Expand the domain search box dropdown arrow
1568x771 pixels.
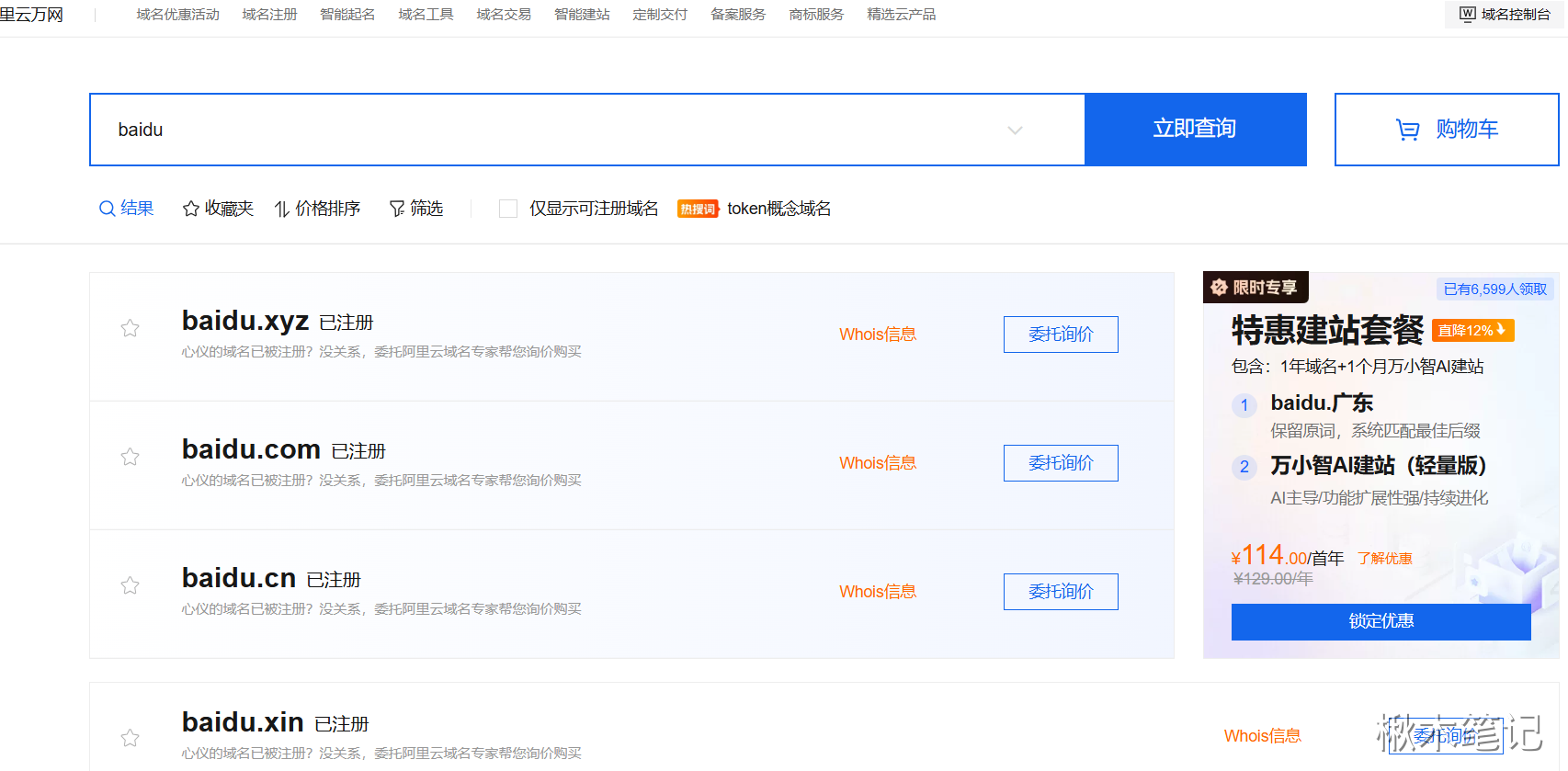1015,130
